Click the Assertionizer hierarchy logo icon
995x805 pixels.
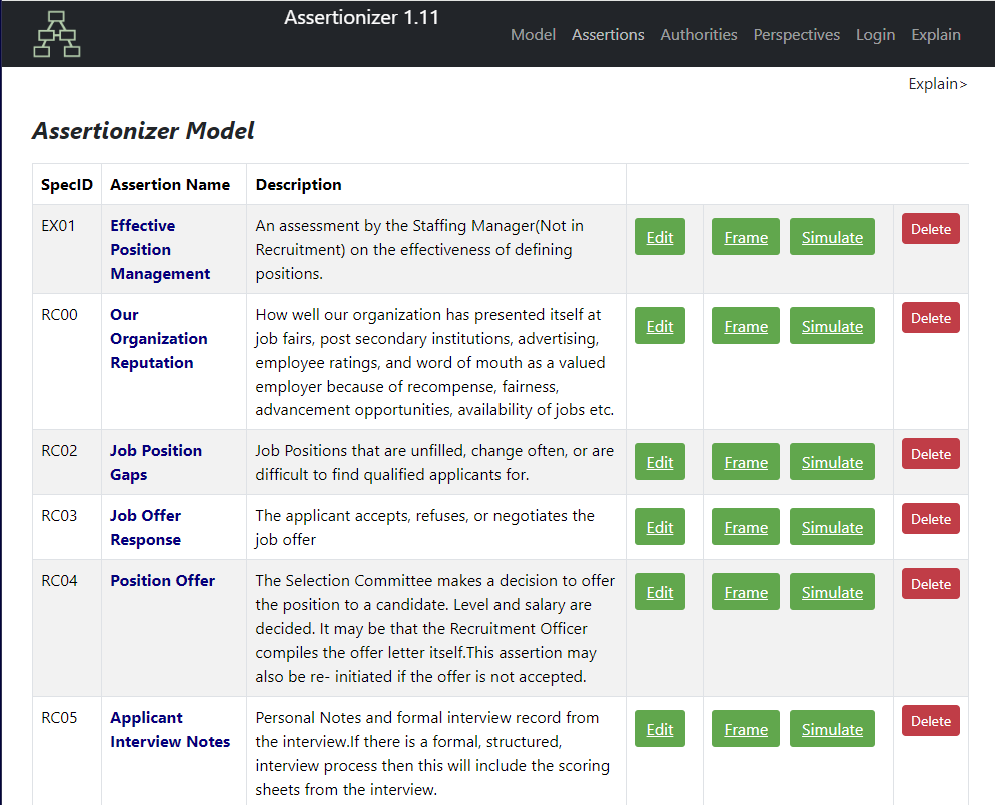point(56,34)
